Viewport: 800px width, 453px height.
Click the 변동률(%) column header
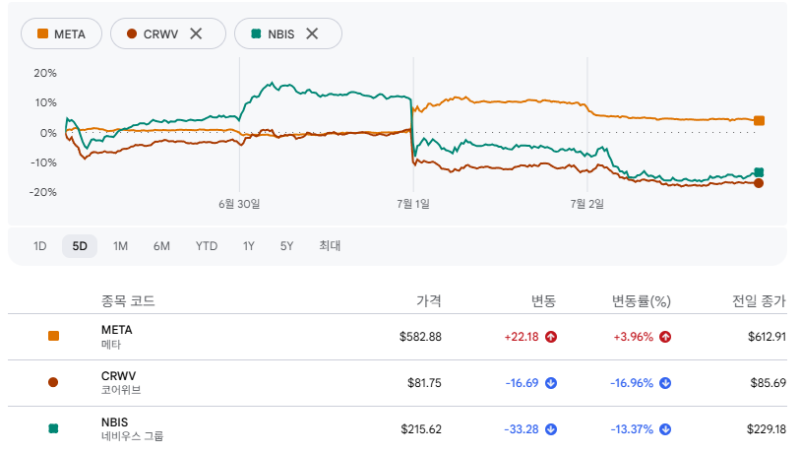click(x=641, y=301)
